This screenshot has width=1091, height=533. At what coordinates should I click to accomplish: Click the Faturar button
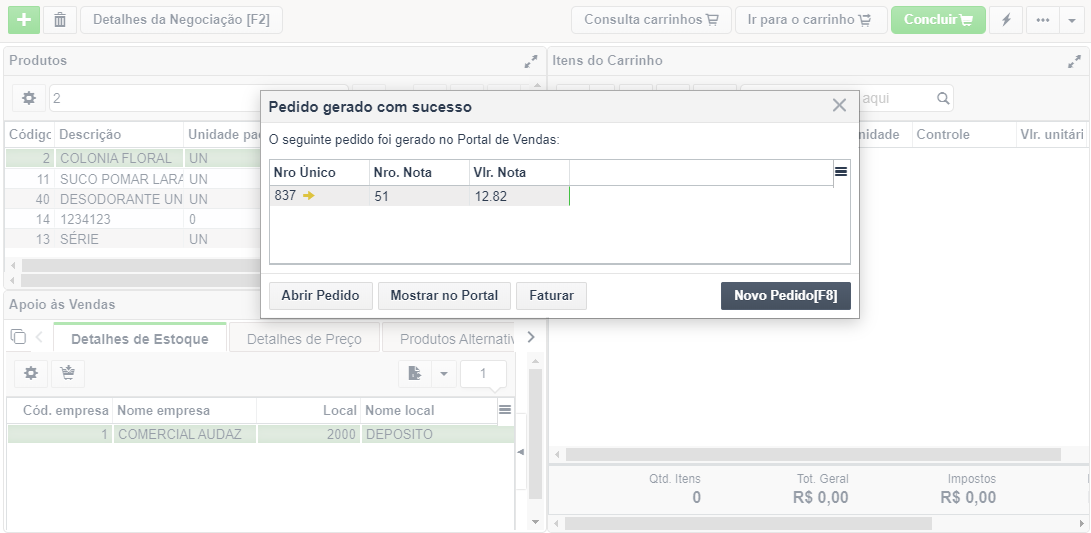(551, 296)
